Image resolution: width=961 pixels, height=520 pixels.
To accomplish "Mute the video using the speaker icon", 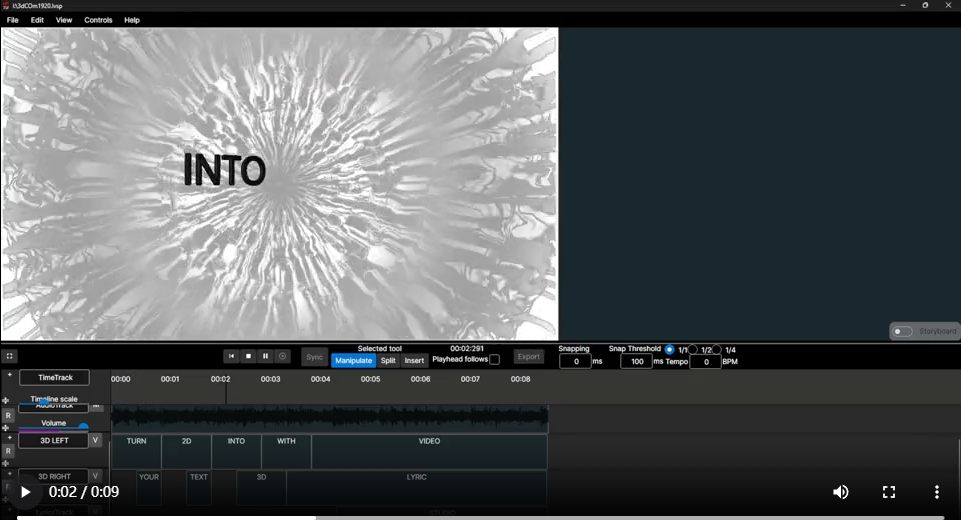I will (841, 492).
